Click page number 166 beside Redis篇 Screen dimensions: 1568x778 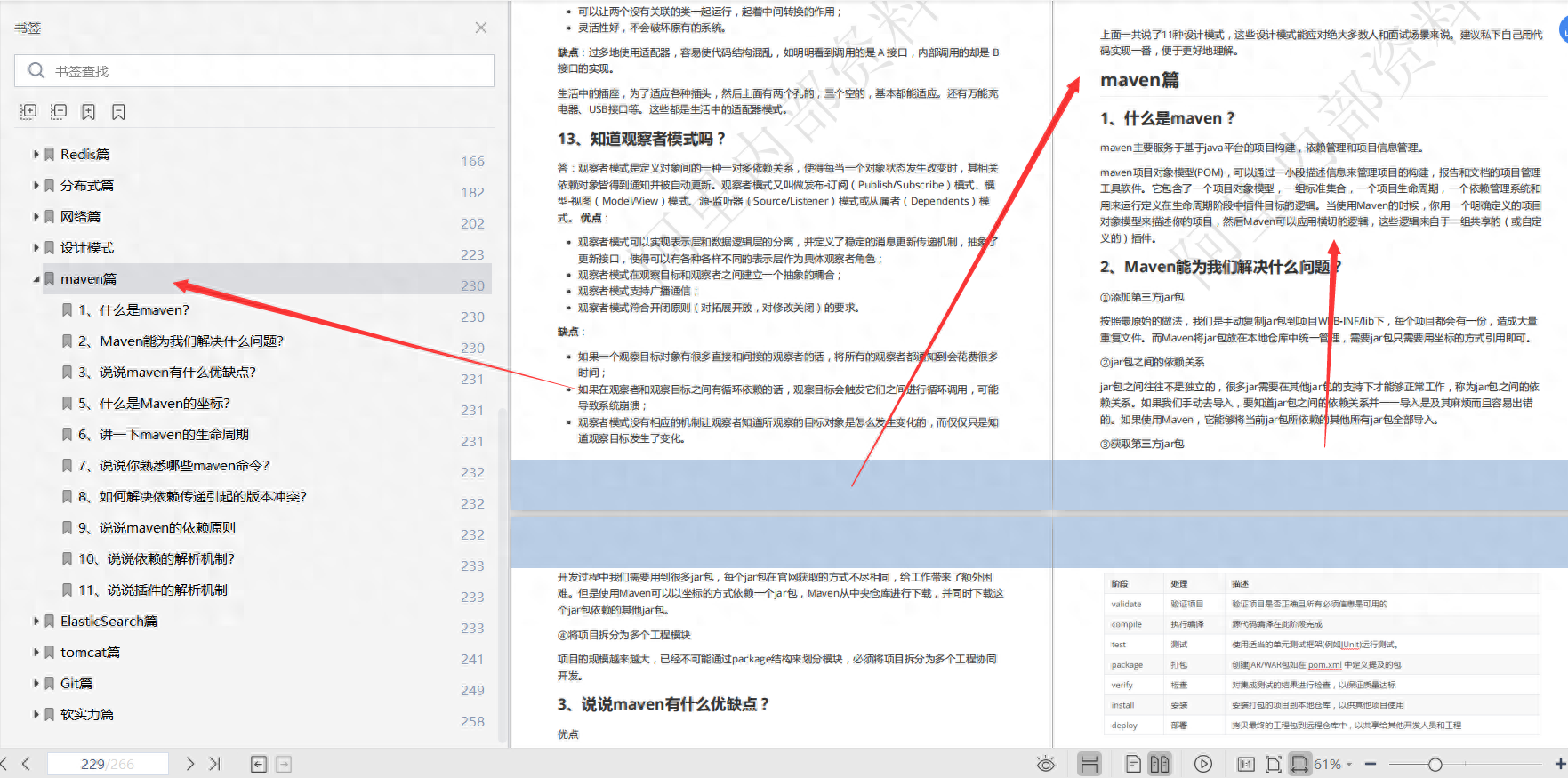(x=472, y=161)
